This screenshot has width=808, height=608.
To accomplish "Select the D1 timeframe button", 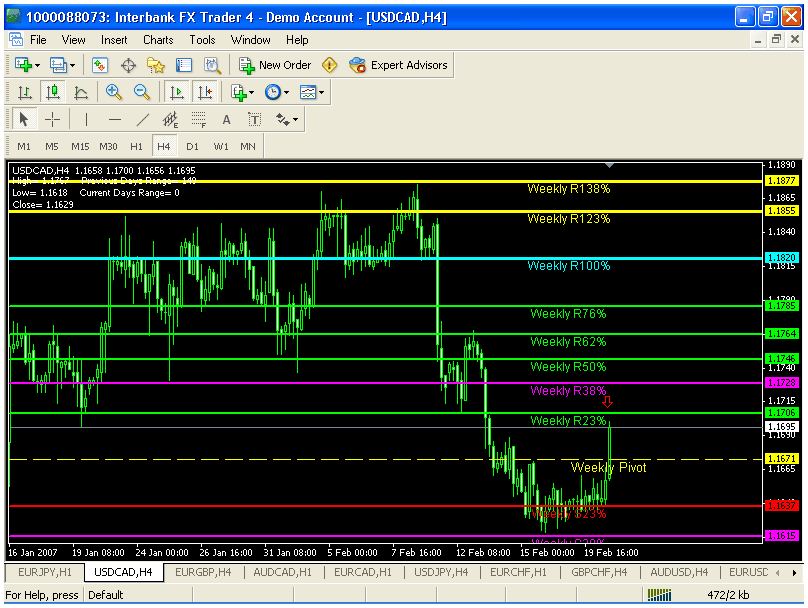I will point(192,146).
